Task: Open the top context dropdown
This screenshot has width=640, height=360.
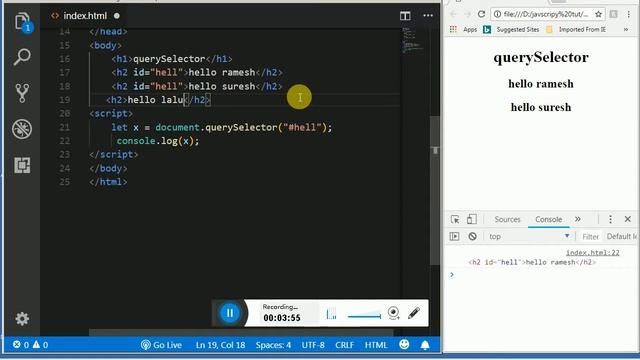Action: [529, 236]
